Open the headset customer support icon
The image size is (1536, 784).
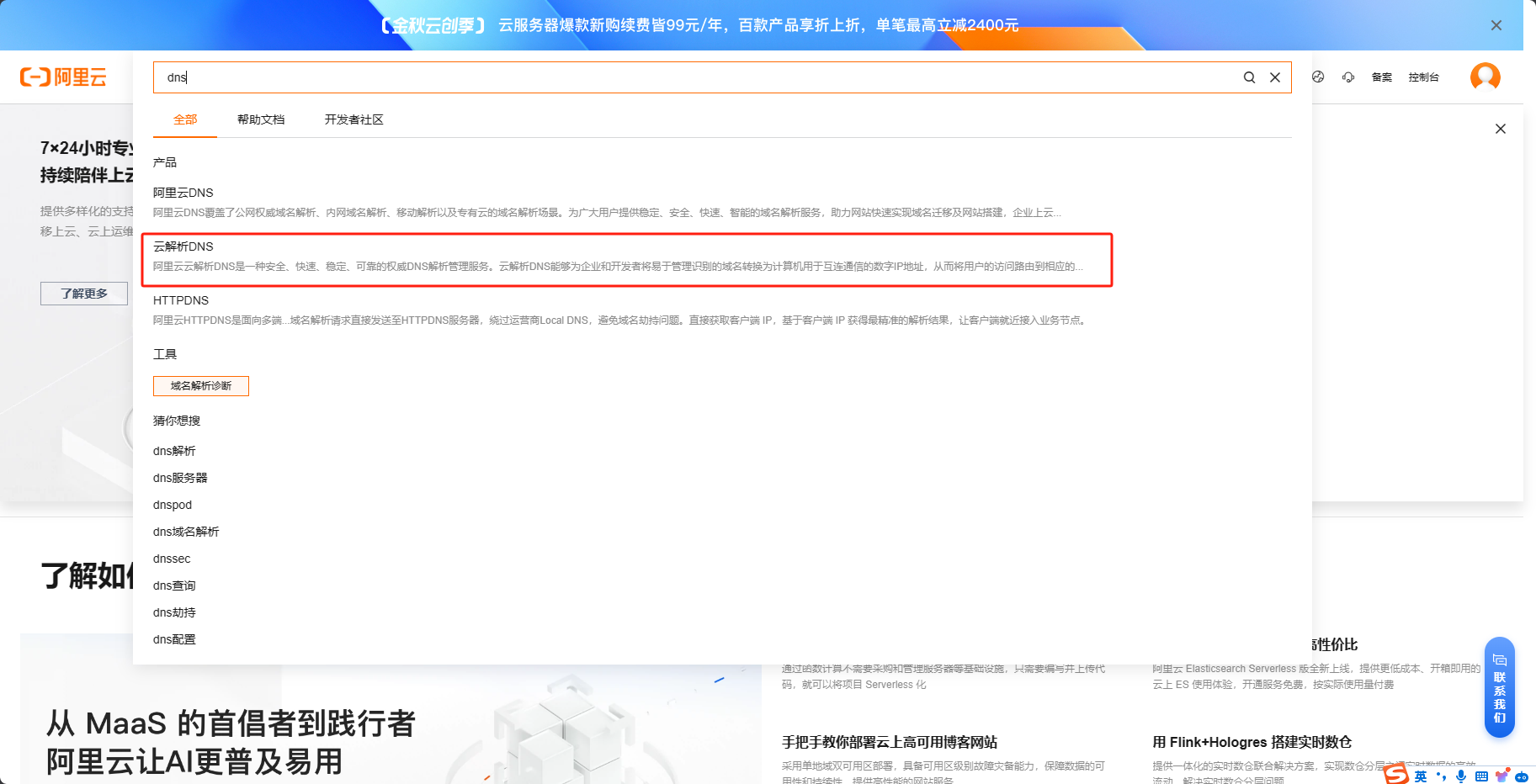click(1348, 77)
